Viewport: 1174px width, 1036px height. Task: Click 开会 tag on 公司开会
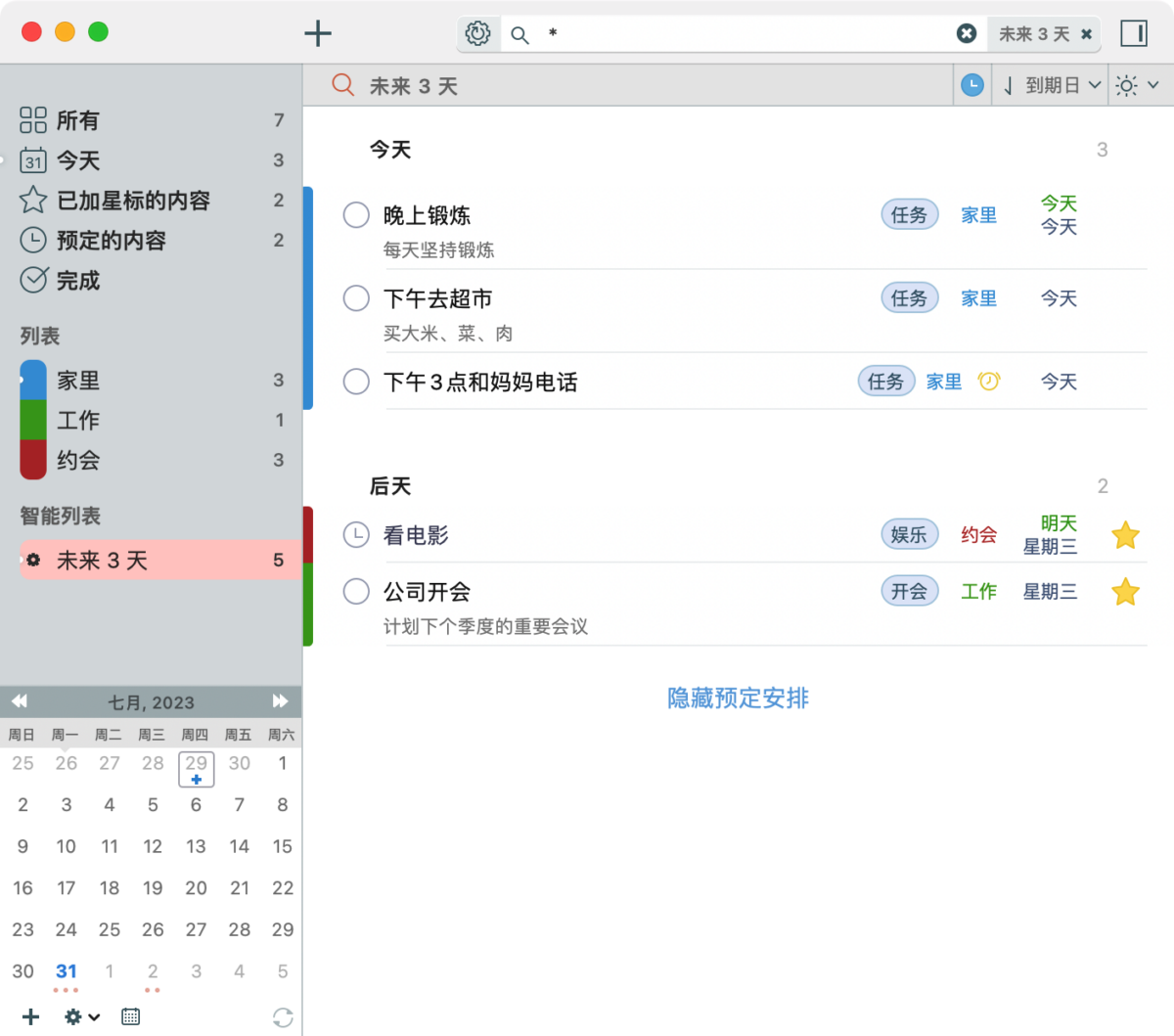pos(909,591)
